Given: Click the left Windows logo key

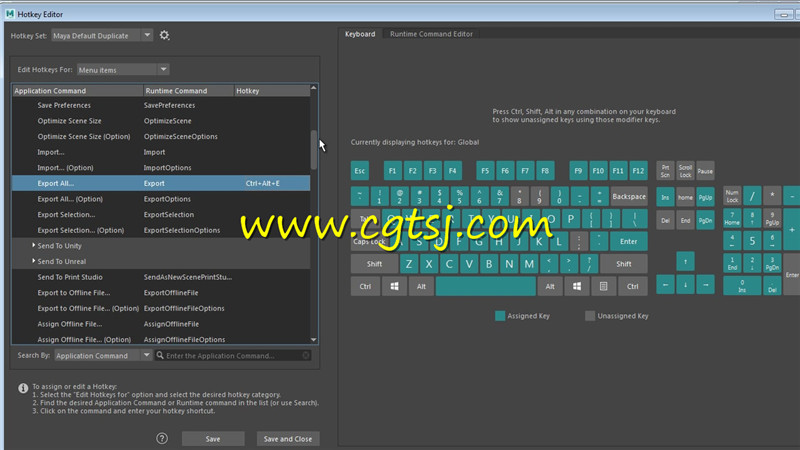Looking at the screenshot, I should tap(394, 286).
